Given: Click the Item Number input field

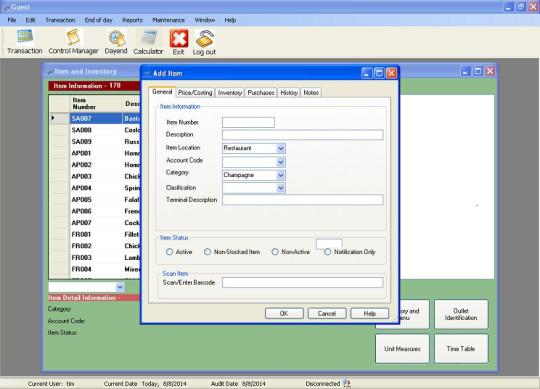Looking at the screenshot, I should point(248,122).
